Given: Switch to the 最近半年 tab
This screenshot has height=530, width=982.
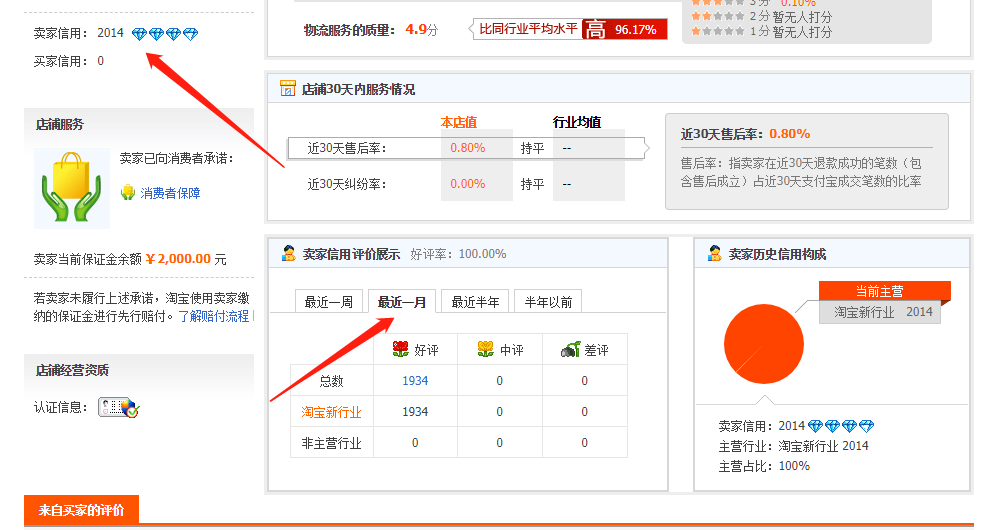Looking at the screenshot, I should coord(475,301).
